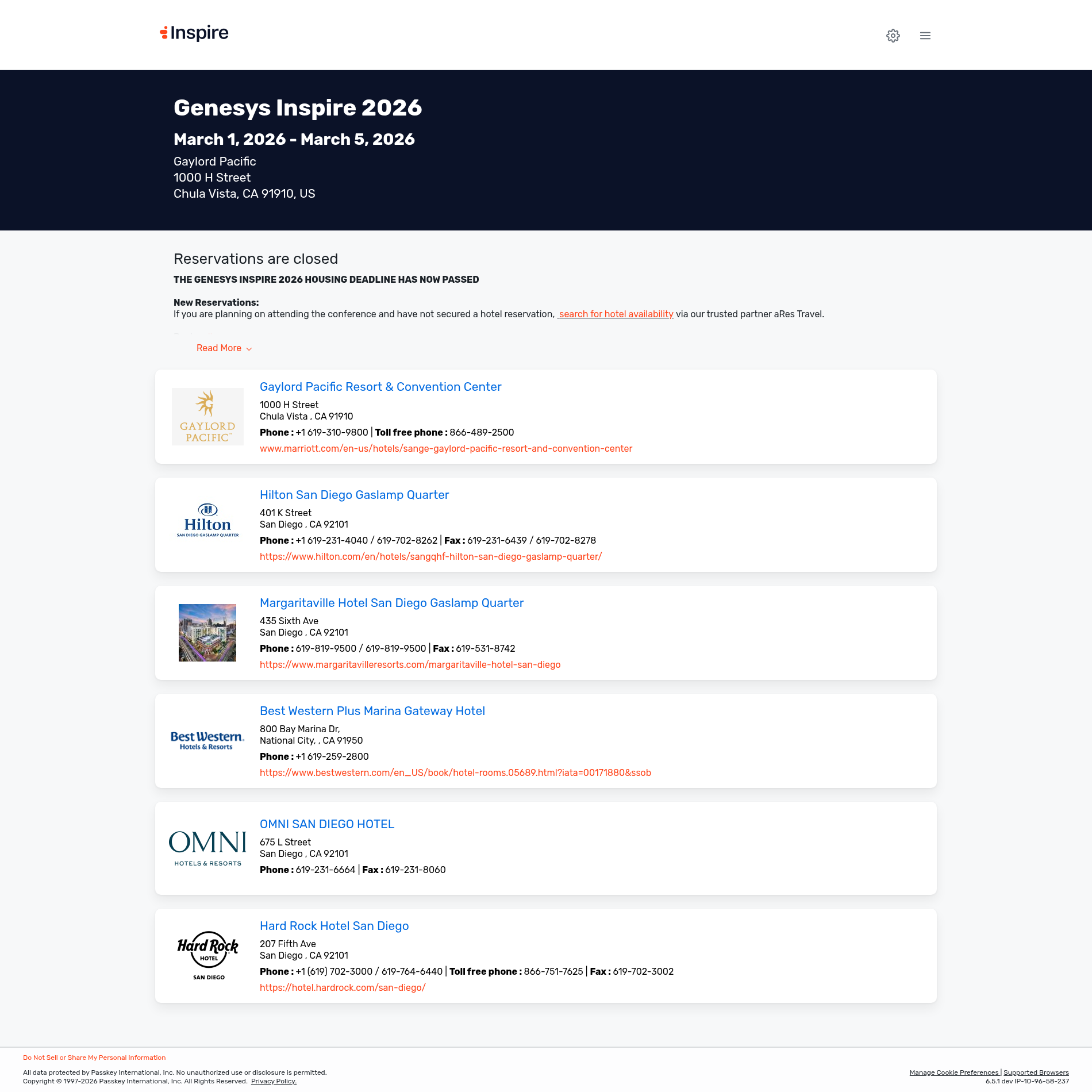Open Margaritaville Hotel San Diego Gaslamp Quarter title
The image size is (1092, 1092).
(x=391, y=603)
